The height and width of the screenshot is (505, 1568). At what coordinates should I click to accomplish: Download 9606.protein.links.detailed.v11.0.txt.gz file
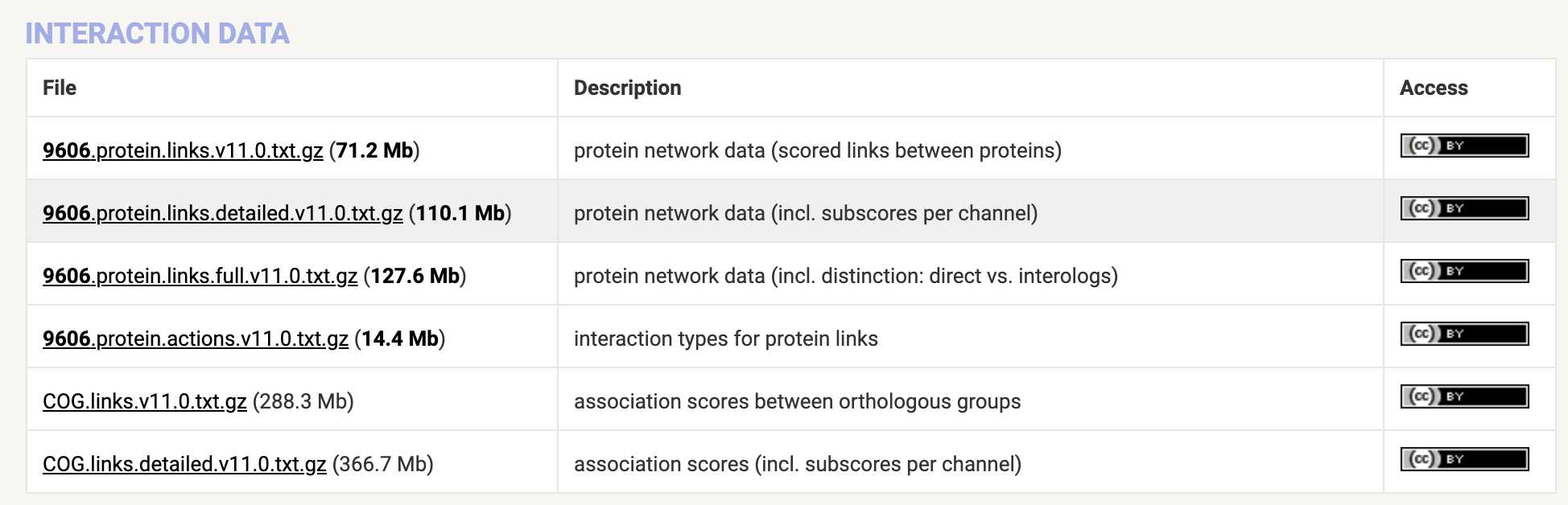[x=223, y=213]
